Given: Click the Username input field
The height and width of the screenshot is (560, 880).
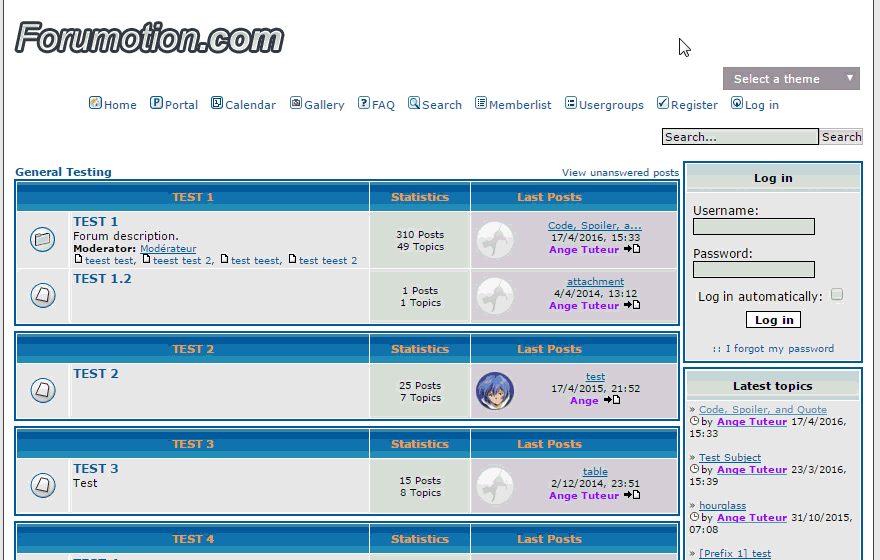Looking at the screenshot, I should pyautogui.click(x=754, y=227).
